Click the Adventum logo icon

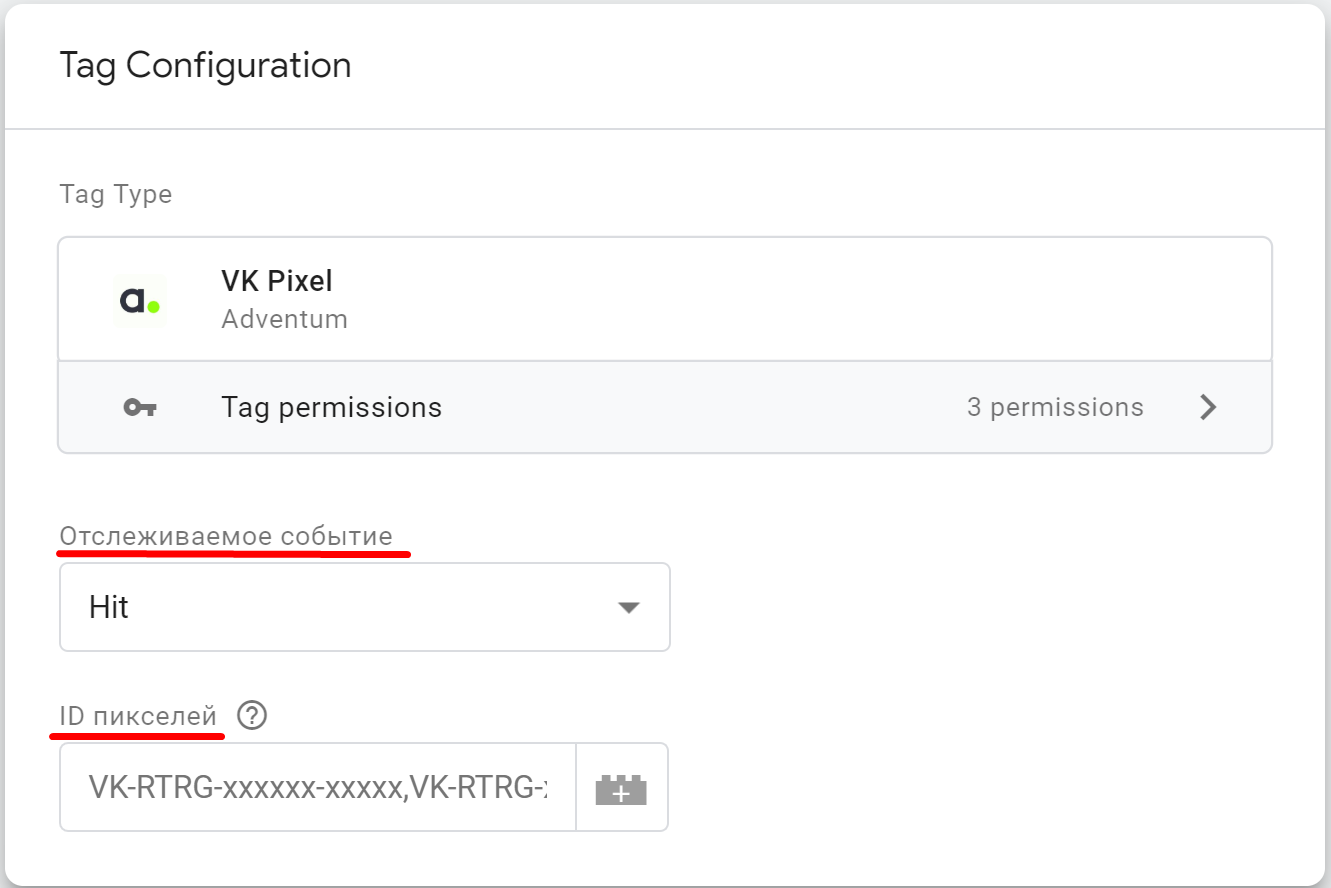[139, 300]
